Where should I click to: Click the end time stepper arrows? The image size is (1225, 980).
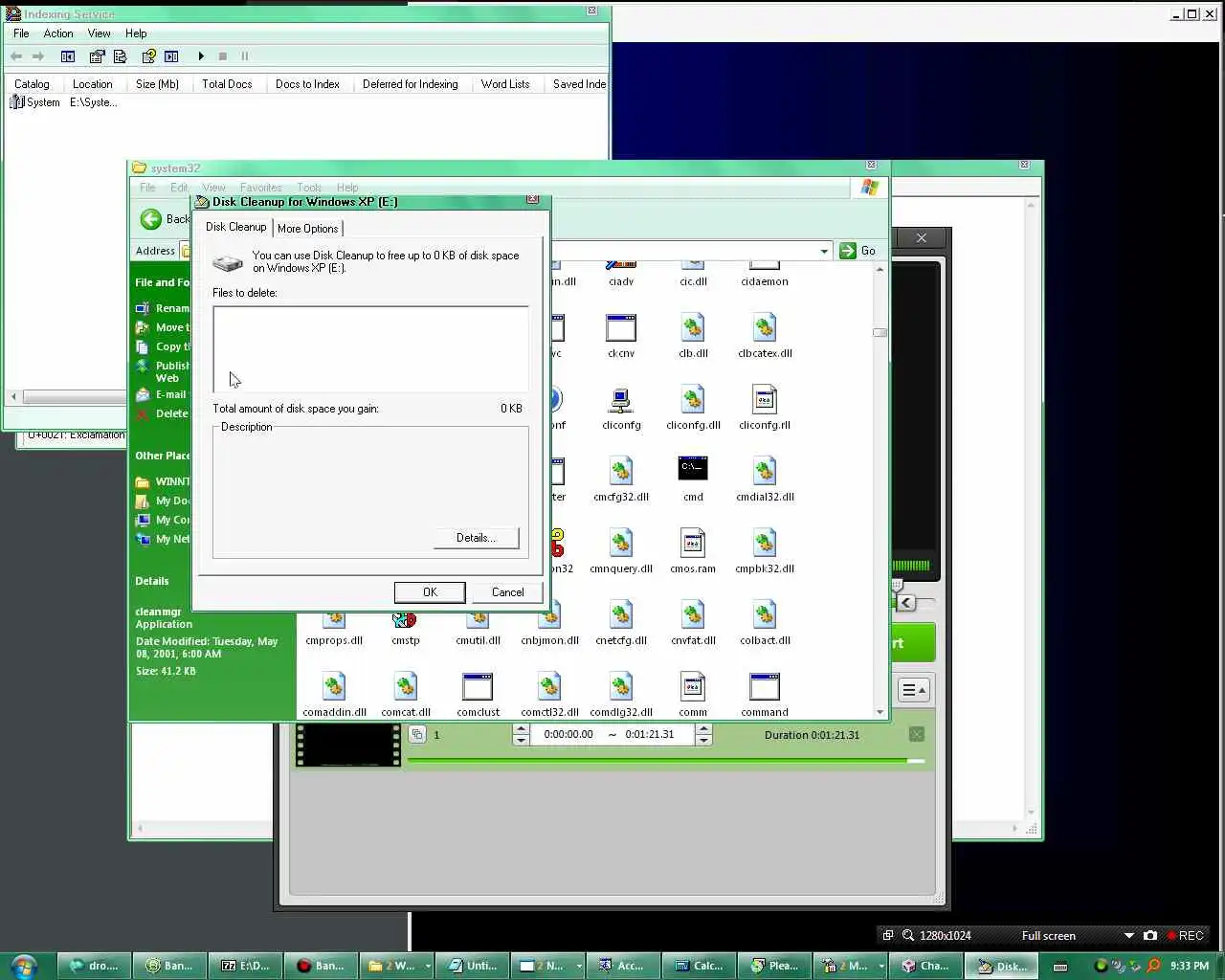pyautogui.click(x=703, y=735)
